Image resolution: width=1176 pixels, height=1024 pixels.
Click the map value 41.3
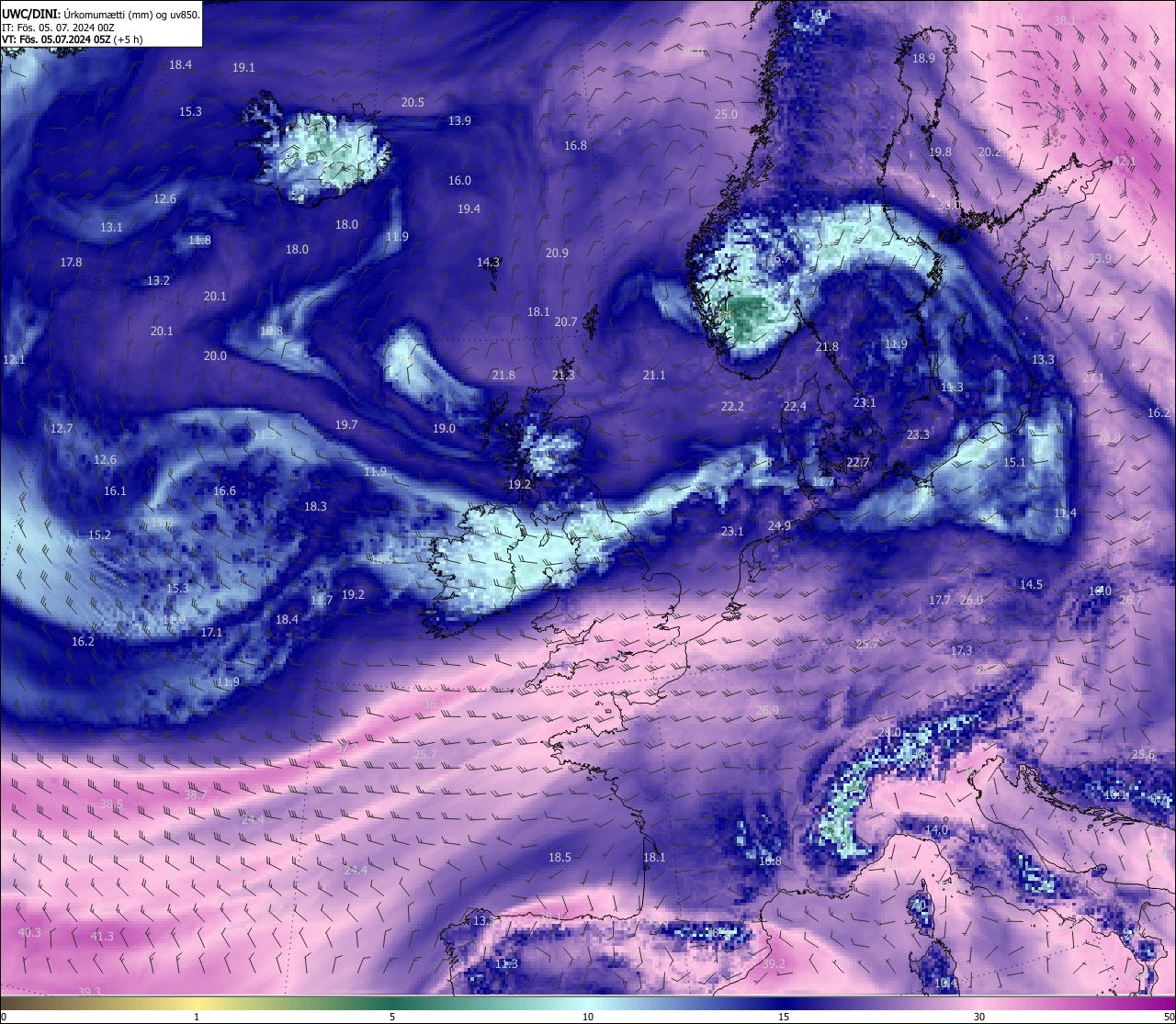[x=102, y=936]
